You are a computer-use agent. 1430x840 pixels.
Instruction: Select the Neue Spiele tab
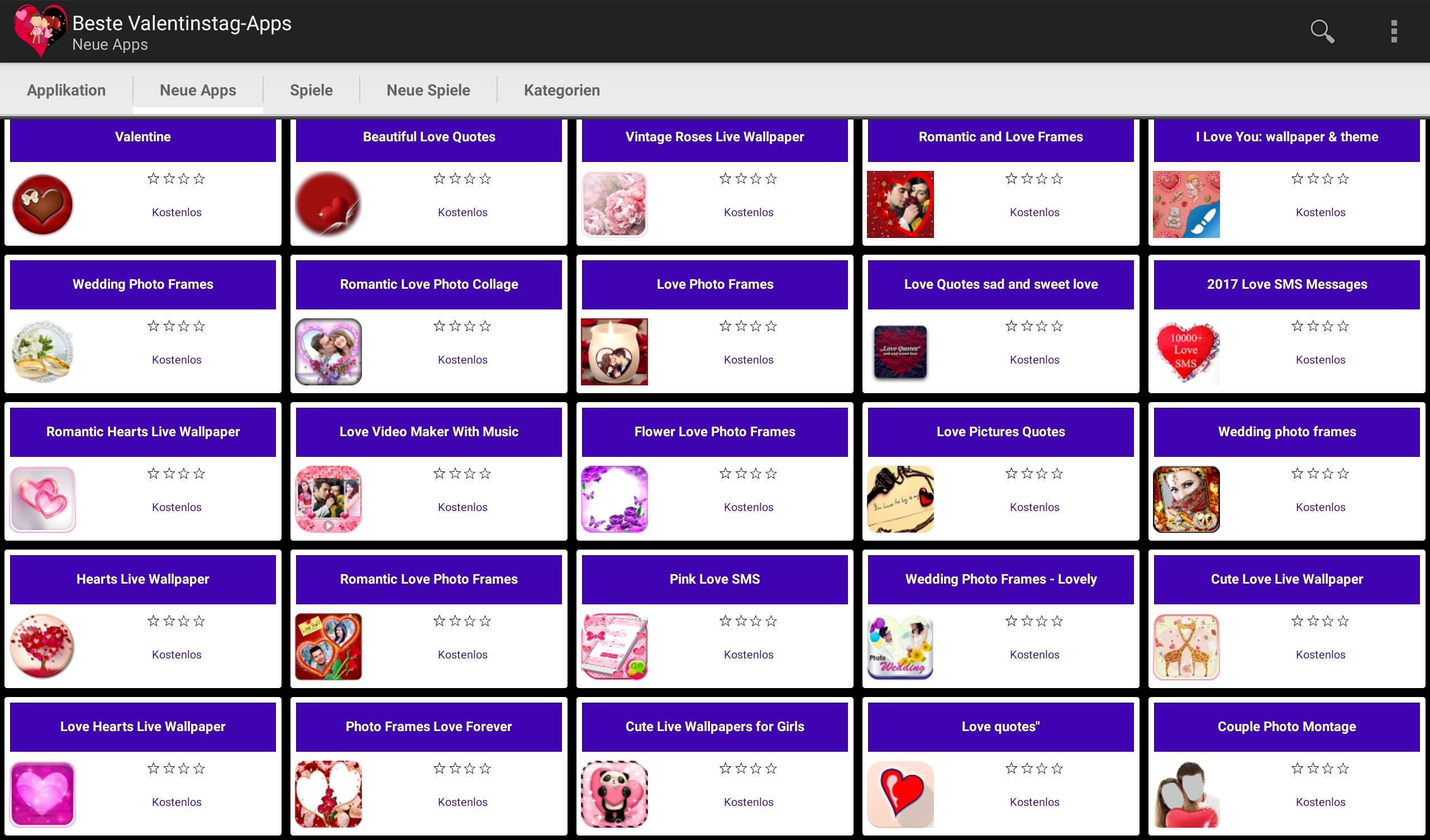point(428,90)
